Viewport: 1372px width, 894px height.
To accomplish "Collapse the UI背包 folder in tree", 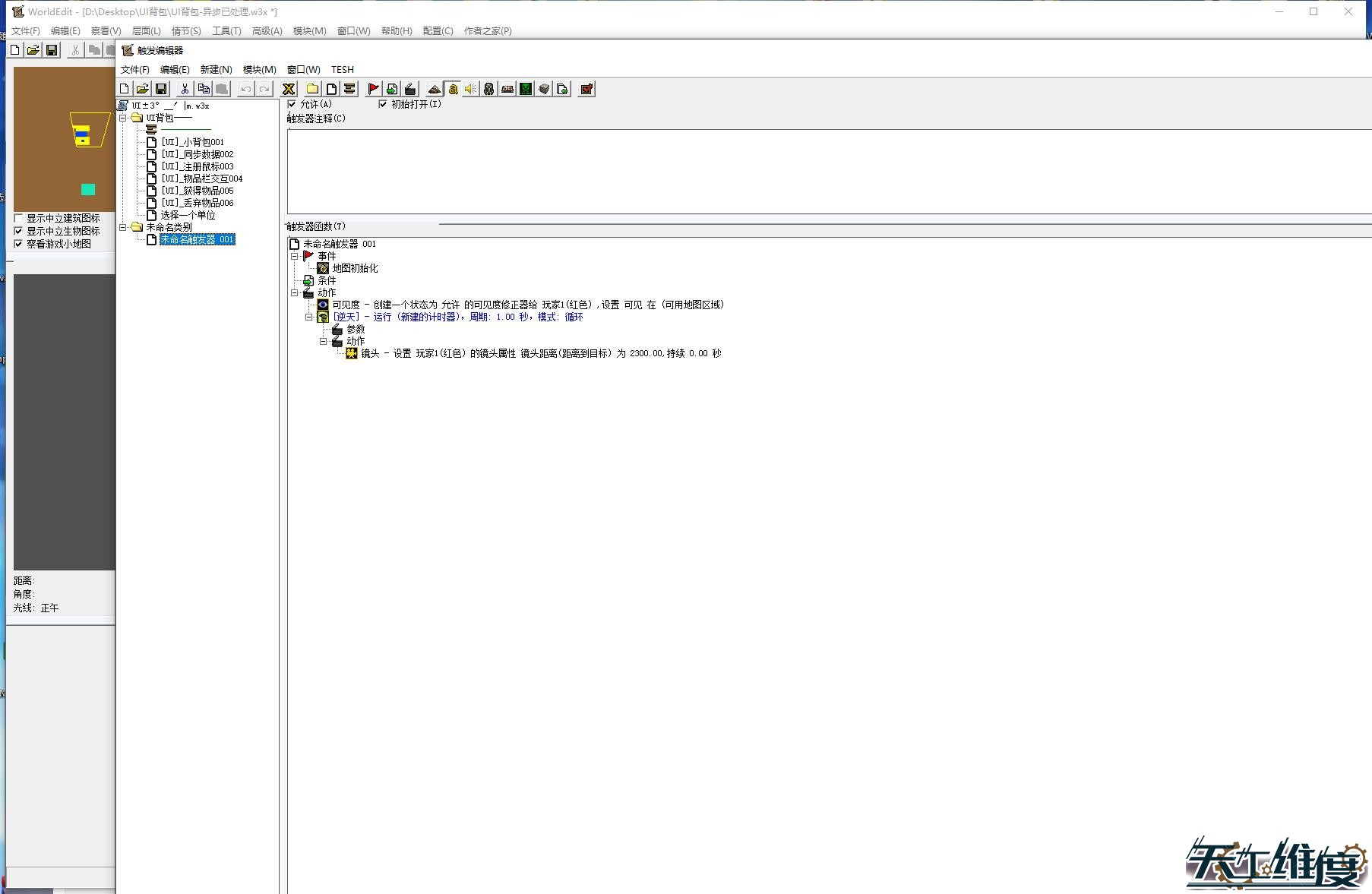I will [123, 118].
